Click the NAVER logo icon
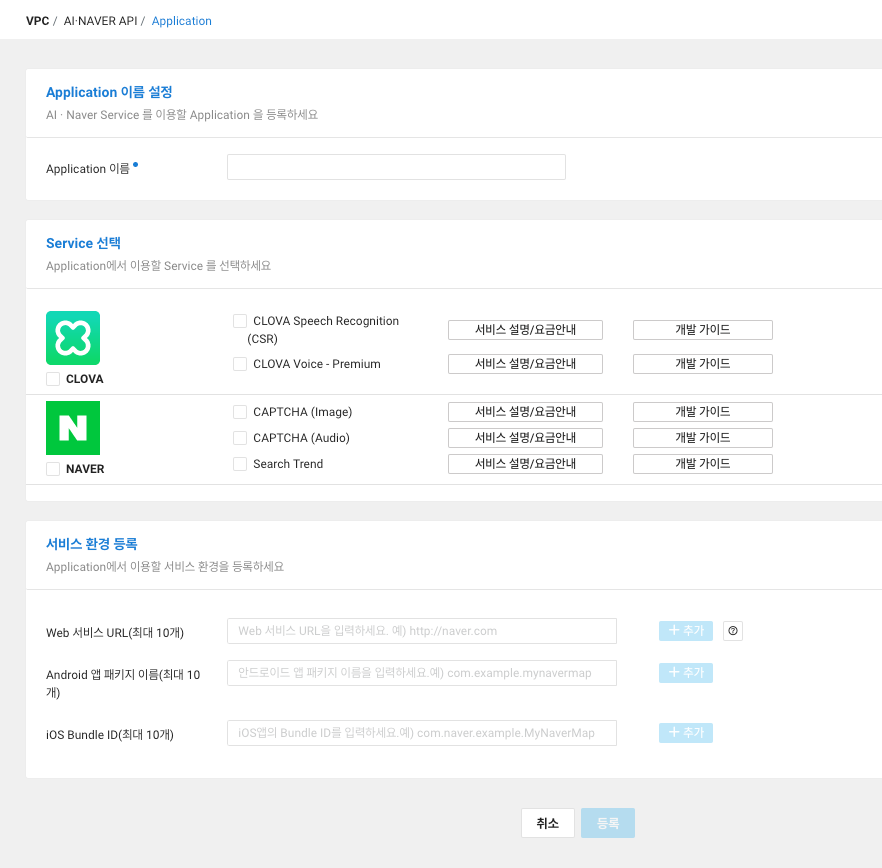 tap(73, 428)
